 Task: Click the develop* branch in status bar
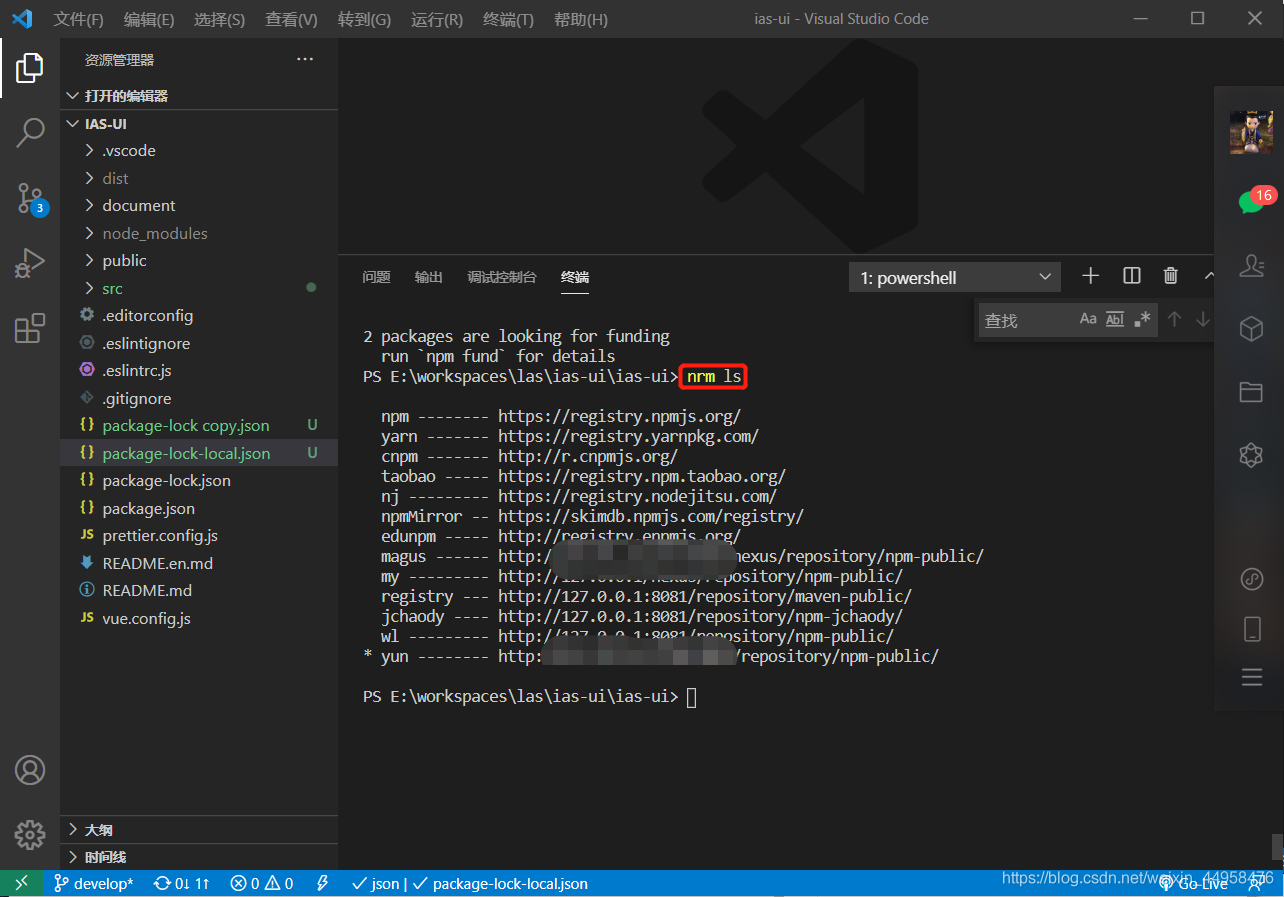[93, 883]
